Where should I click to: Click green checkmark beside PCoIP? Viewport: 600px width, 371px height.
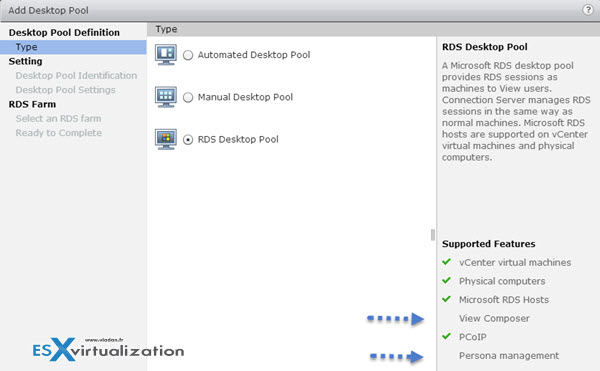[x=446, y=336]
